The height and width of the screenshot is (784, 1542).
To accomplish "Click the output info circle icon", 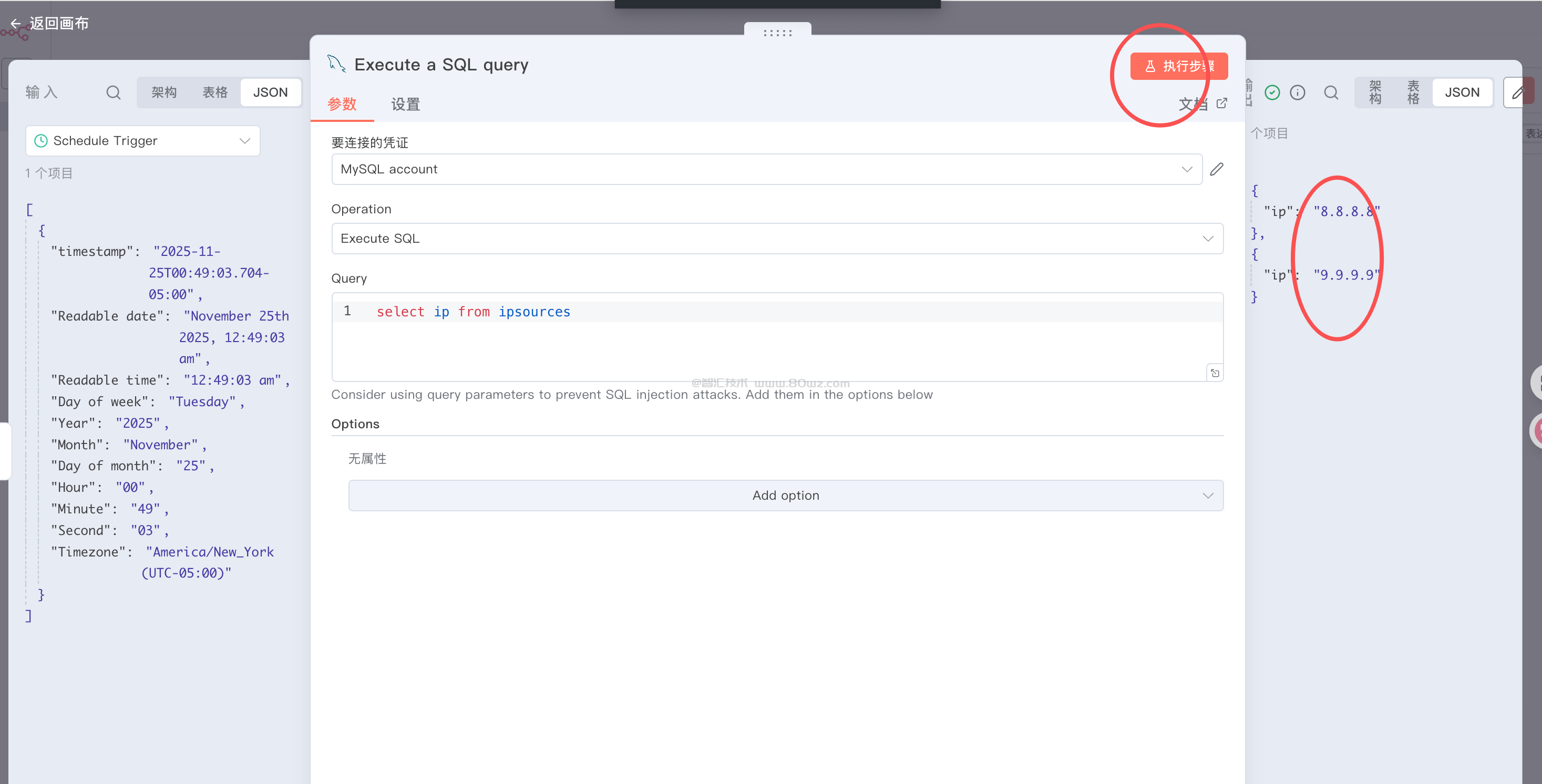I will [x=1297, y=92].
